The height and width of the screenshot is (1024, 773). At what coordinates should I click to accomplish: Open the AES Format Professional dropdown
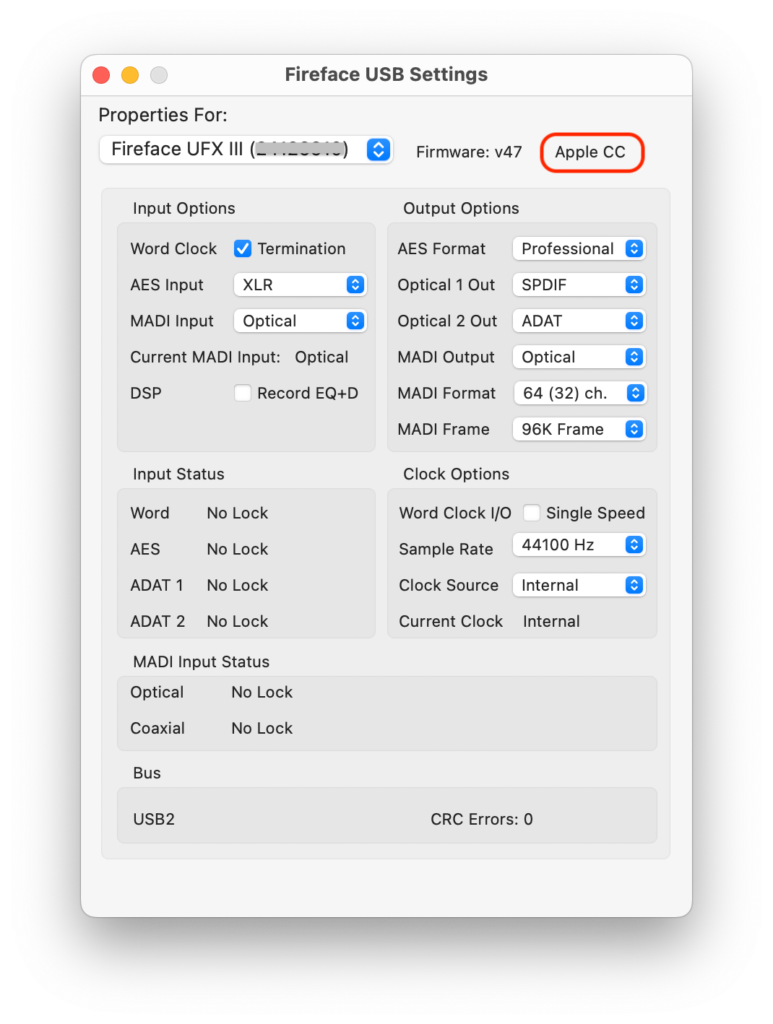click(x=578, y=249)
